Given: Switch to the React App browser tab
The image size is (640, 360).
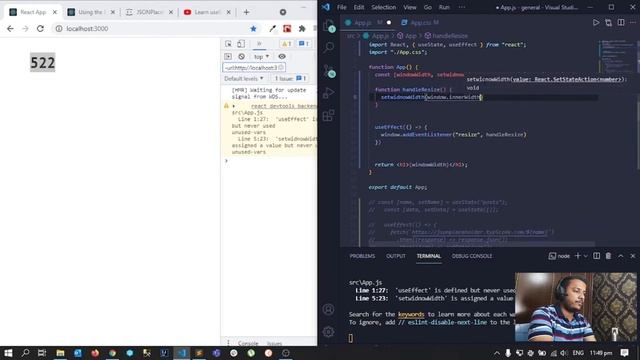Looking at the screenshot, I should [33, 12].
